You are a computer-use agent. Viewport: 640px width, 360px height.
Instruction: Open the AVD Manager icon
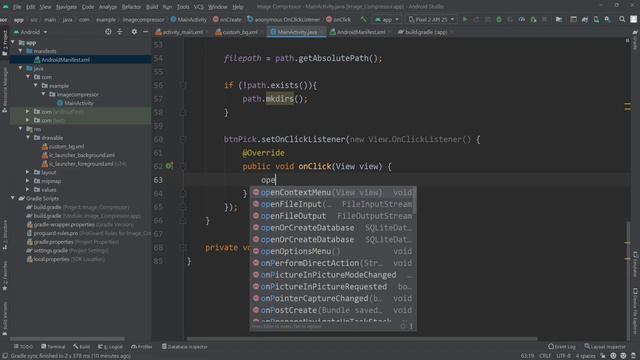[596, 19]
